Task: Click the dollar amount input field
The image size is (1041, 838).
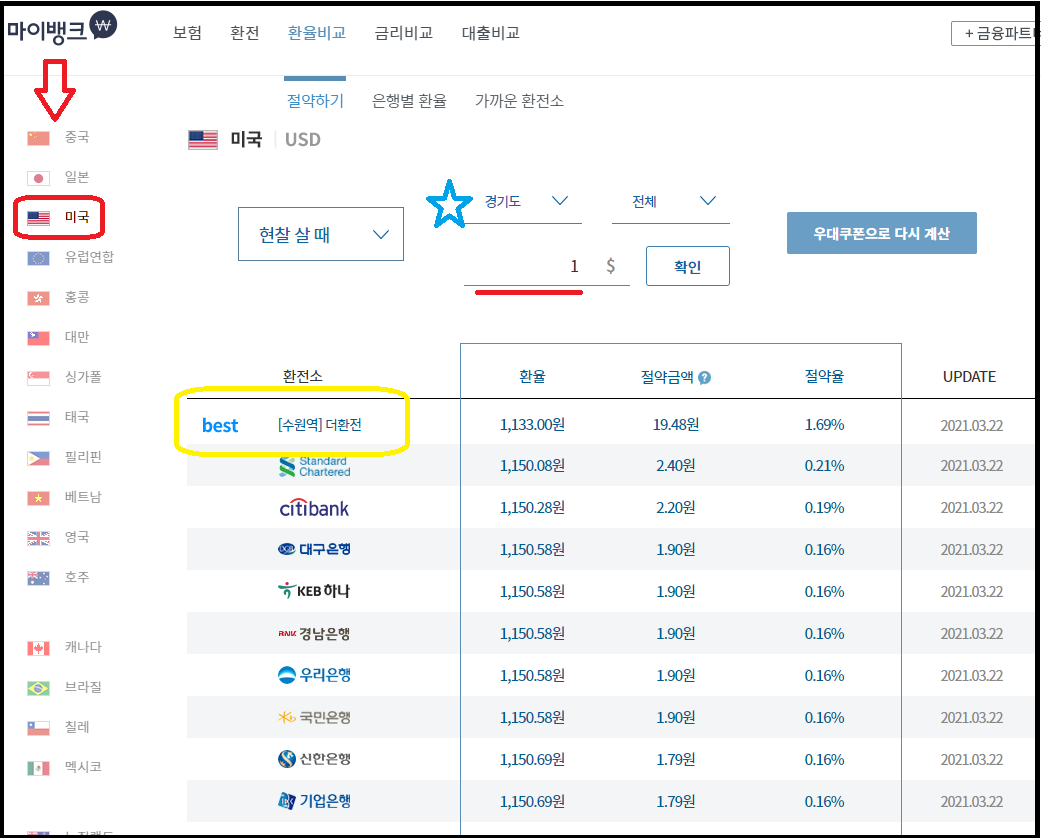Action: click(546, 266)
